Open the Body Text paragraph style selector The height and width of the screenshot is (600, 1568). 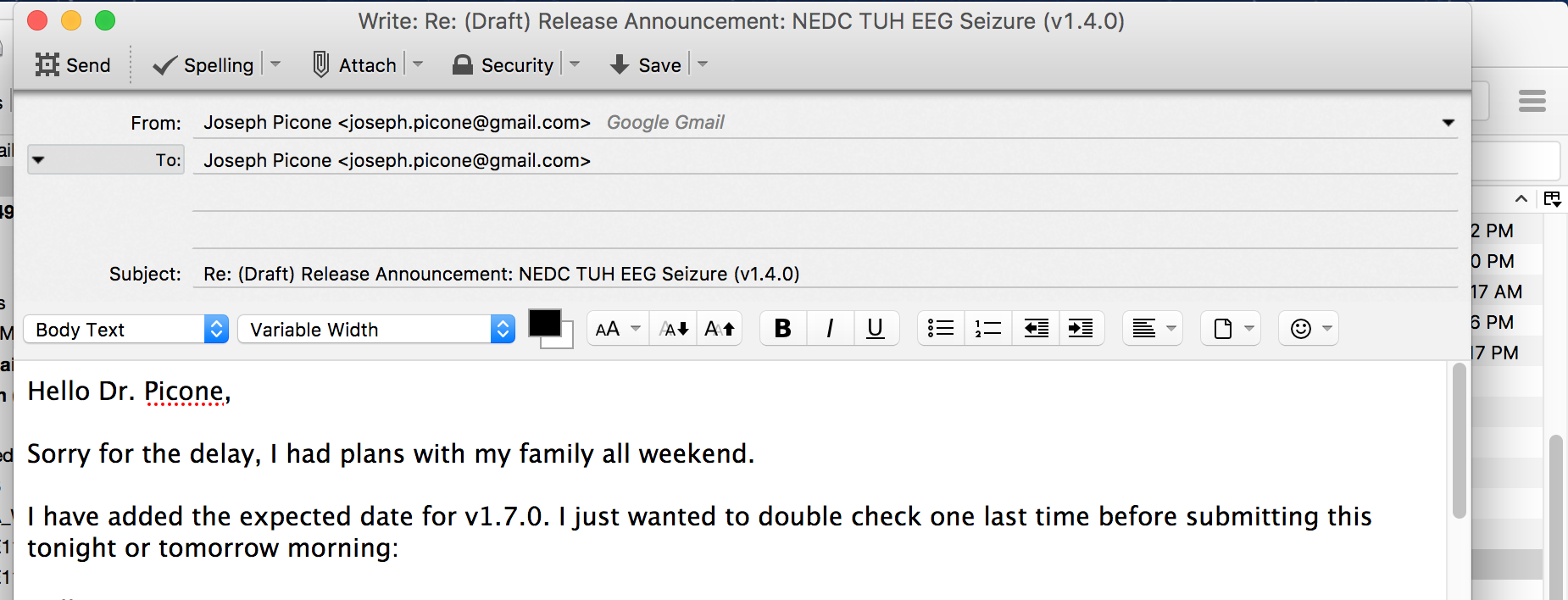[x=126, y=330]
